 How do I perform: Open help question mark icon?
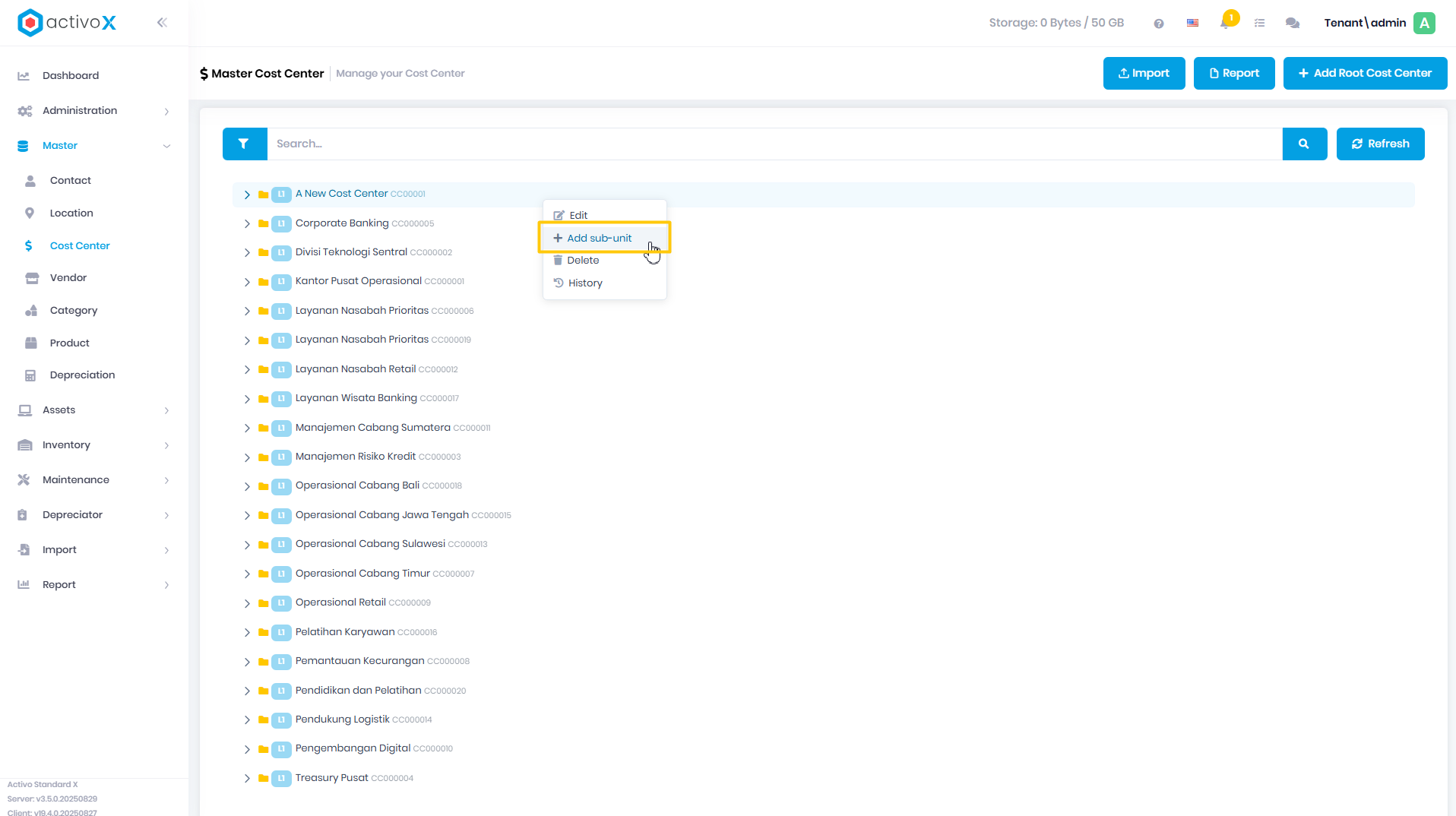click(1158, 24)
